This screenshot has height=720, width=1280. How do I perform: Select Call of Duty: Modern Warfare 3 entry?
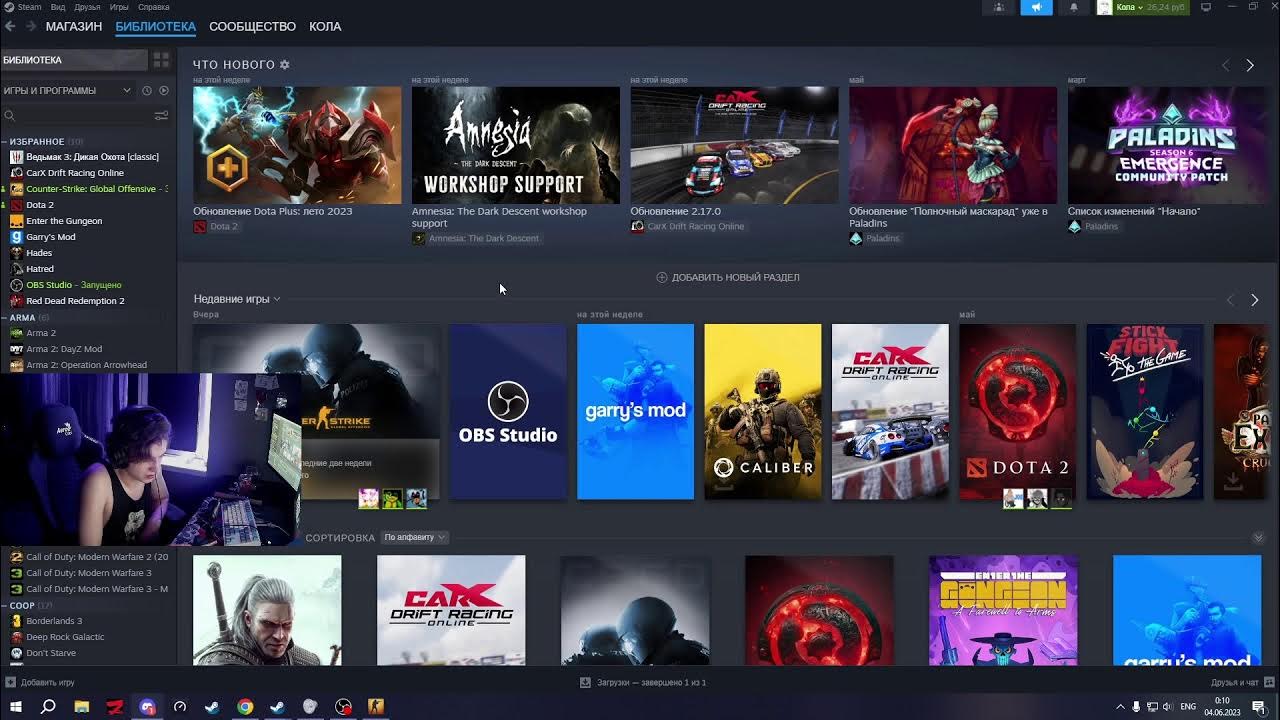(88, 573)
